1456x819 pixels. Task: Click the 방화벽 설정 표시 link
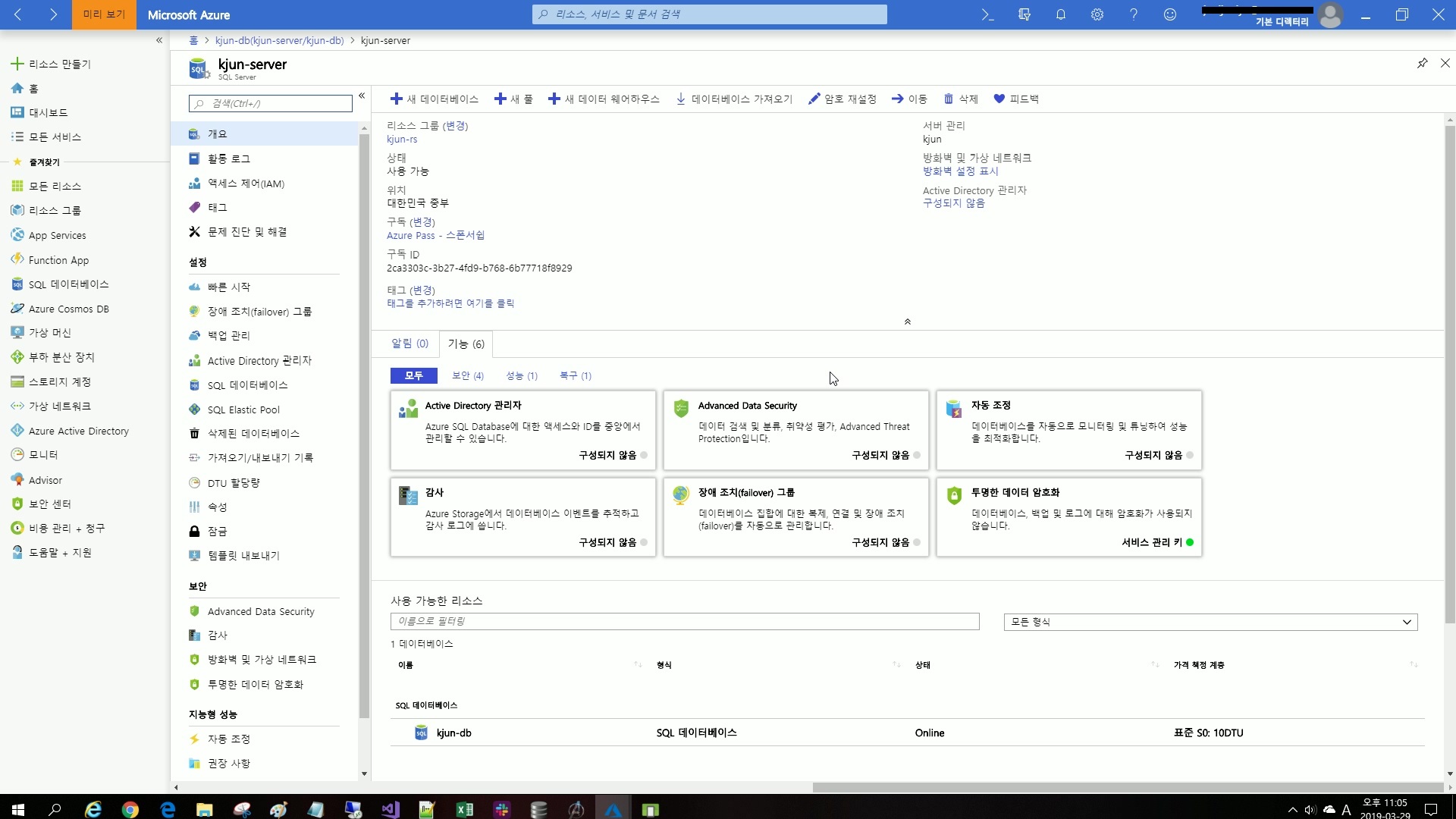coord(960,171)
